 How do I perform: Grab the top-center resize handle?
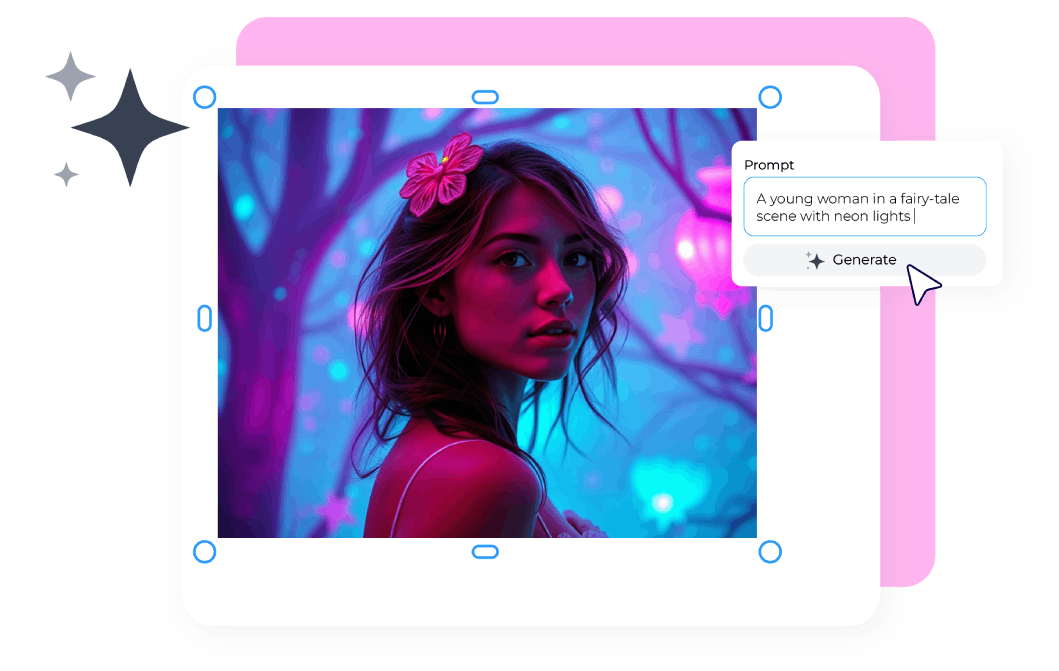point(485,96)
